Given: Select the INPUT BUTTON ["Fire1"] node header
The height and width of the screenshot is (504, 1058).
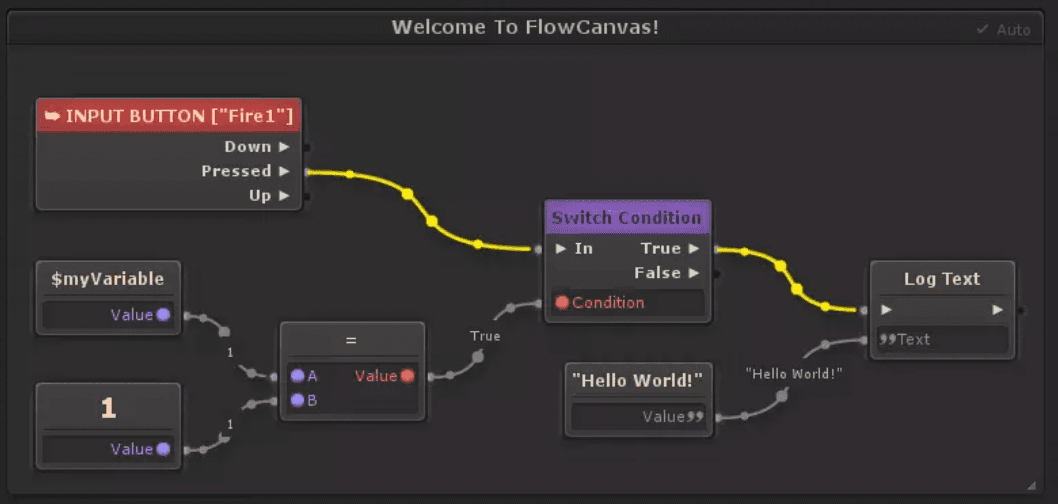Looking at the screenshot, I should (x=169, y=116).
